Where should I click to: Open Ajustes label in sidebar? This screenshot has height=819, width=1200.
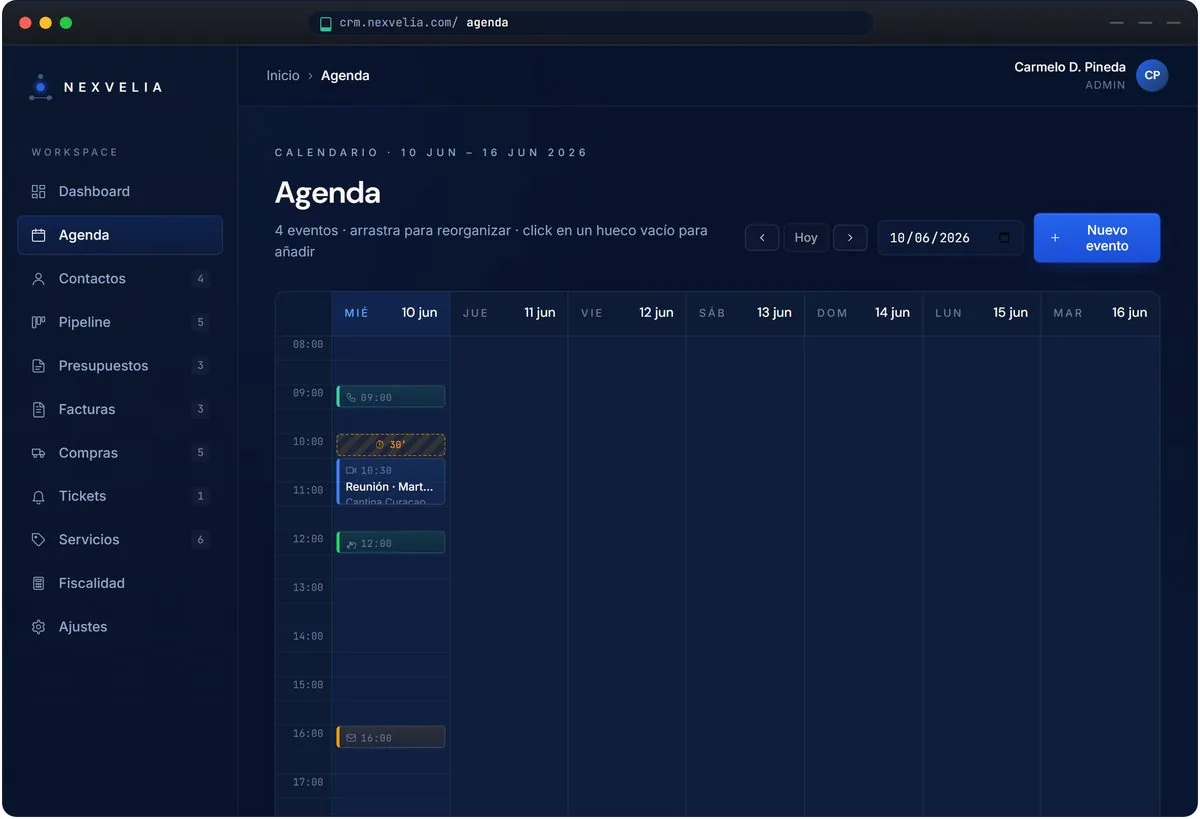(x=83, y=627)
